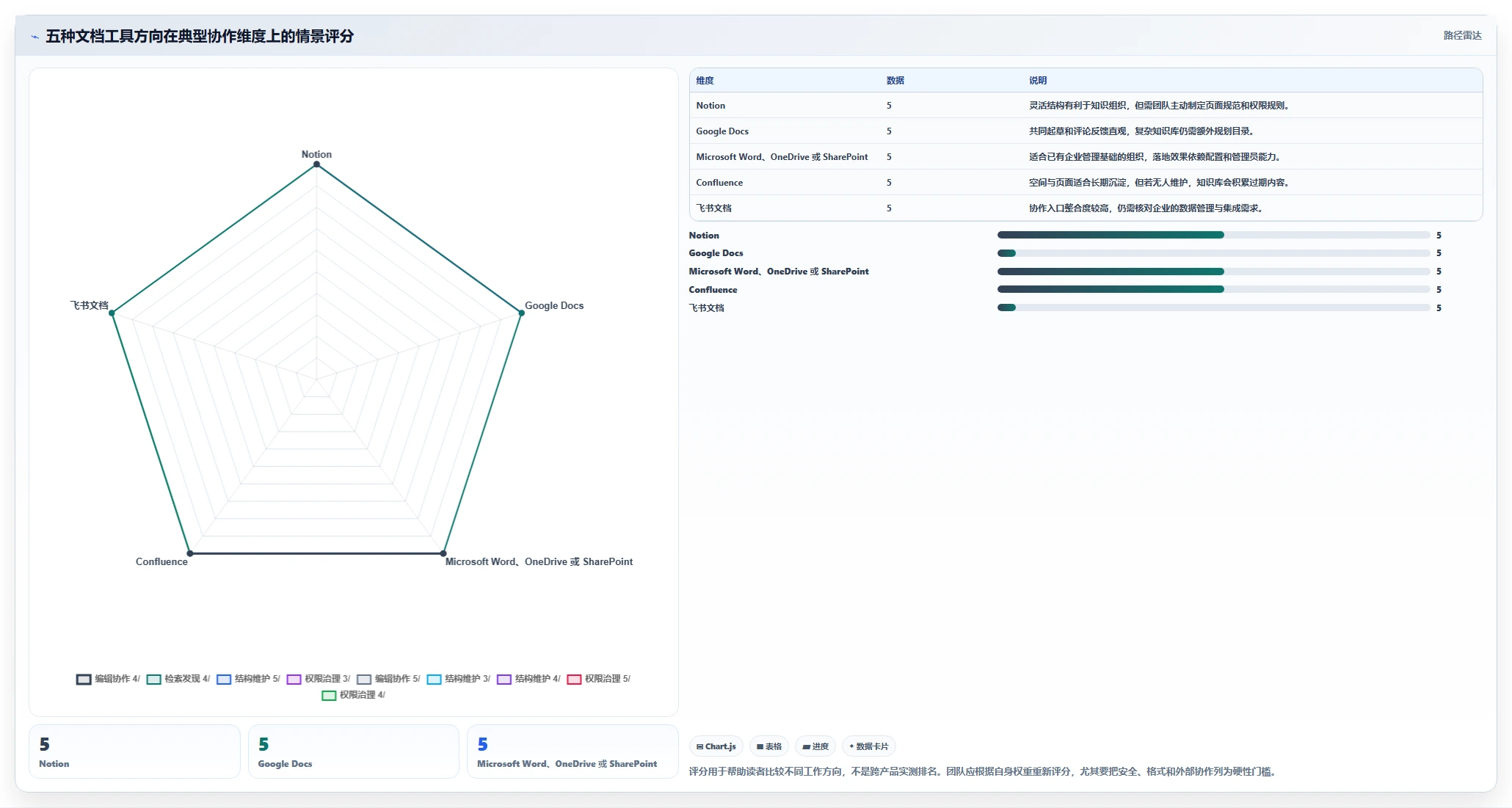Click the Confluence radar axis label

[161, 561]
